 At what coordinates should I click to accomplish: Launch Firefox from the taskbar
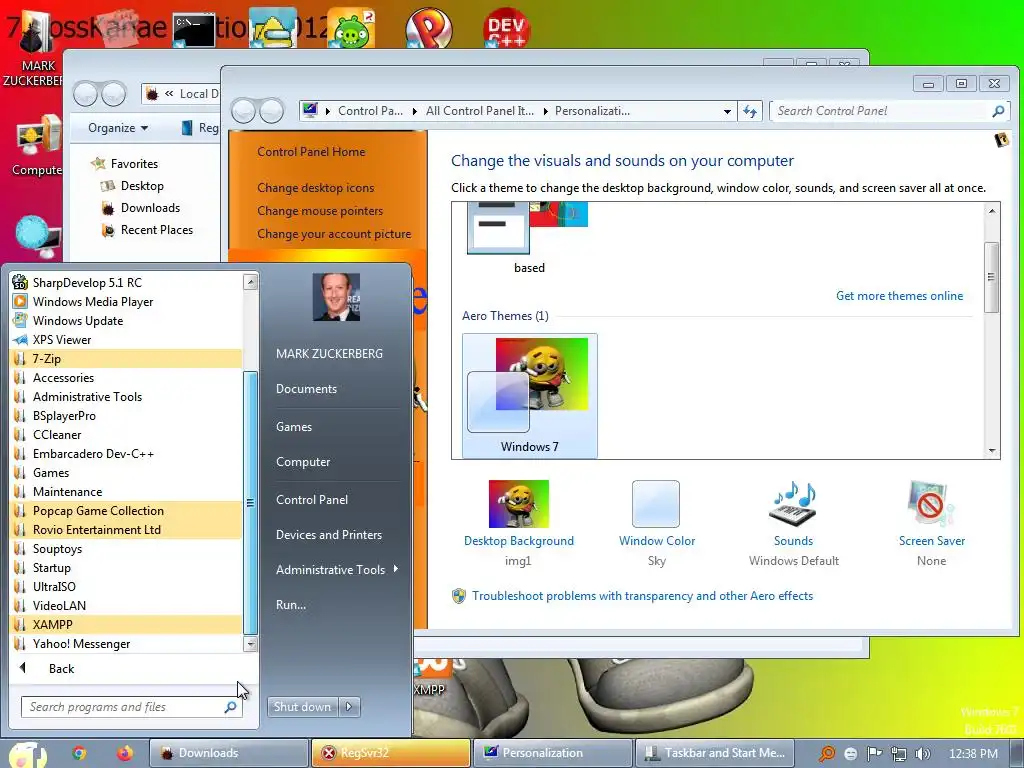(x=124, y=753)
